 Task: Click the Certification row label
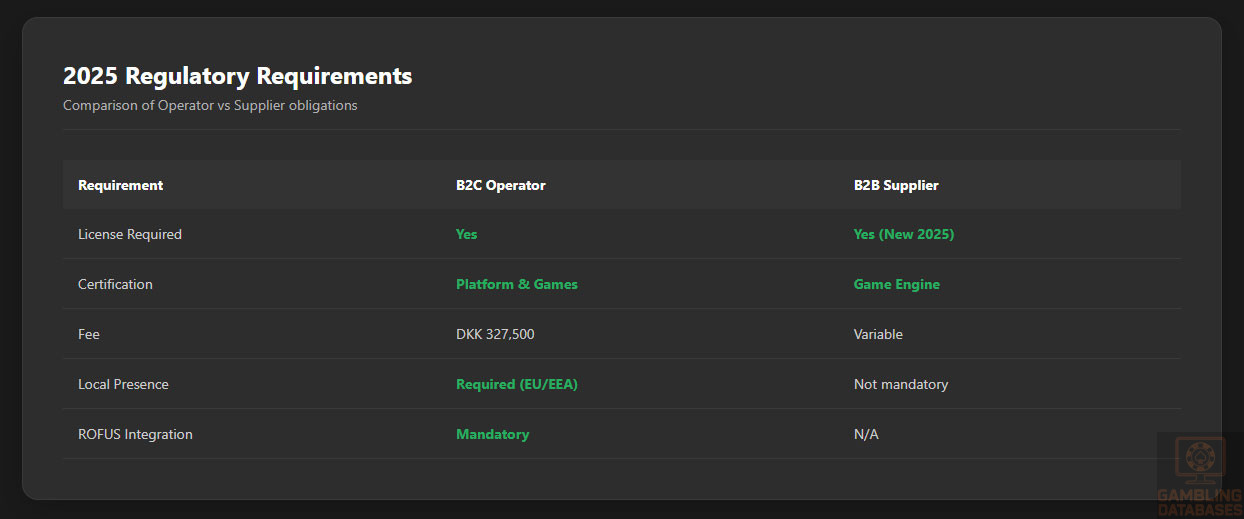tap(115, 284)
